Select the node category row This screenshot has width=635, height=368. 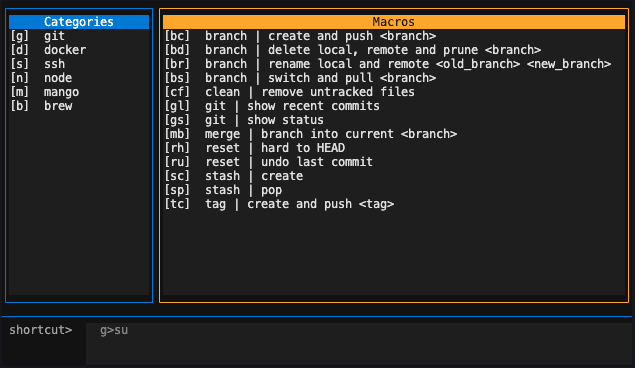[79, 78]
